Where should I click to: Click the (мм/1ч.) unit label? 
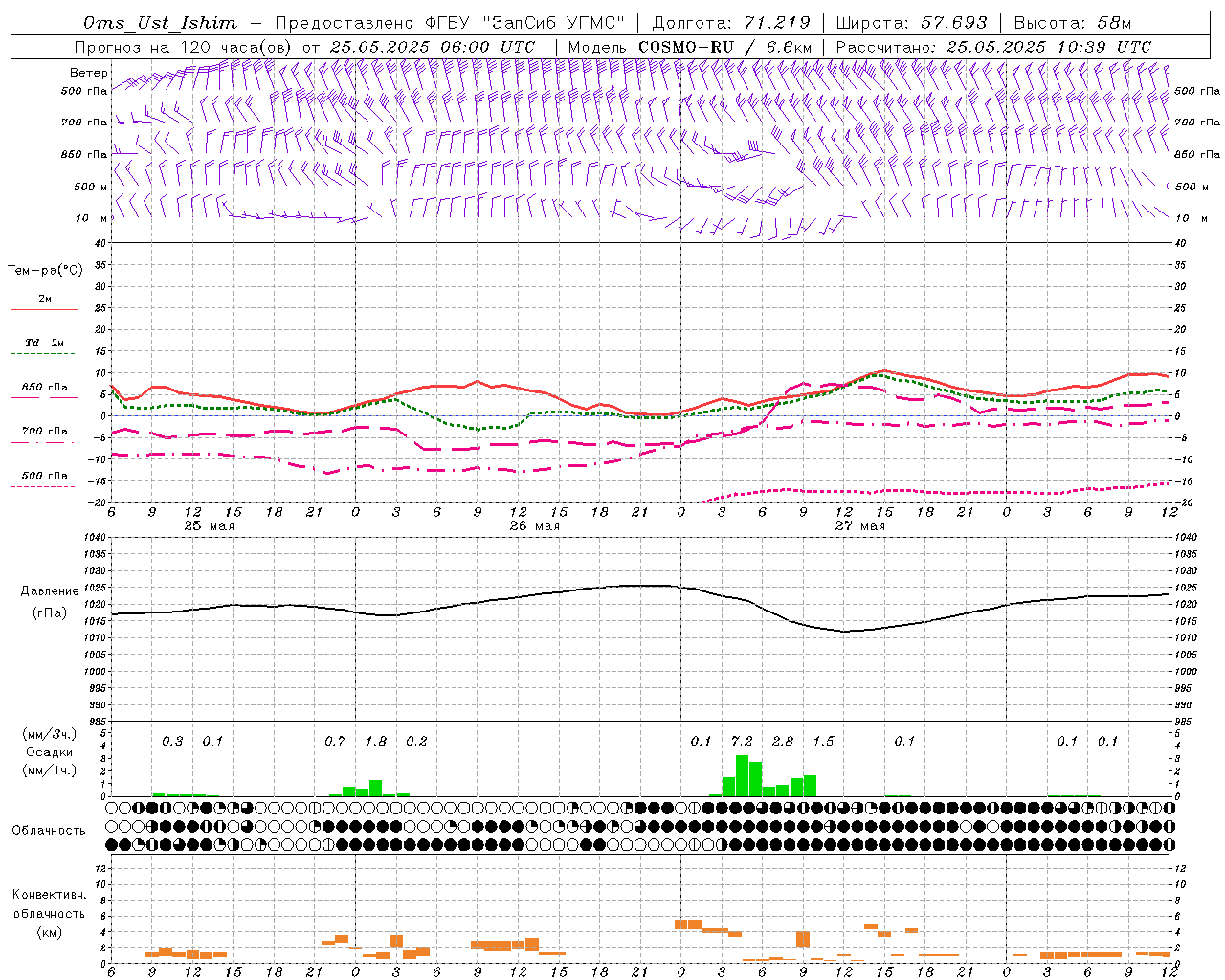(50, 770)
